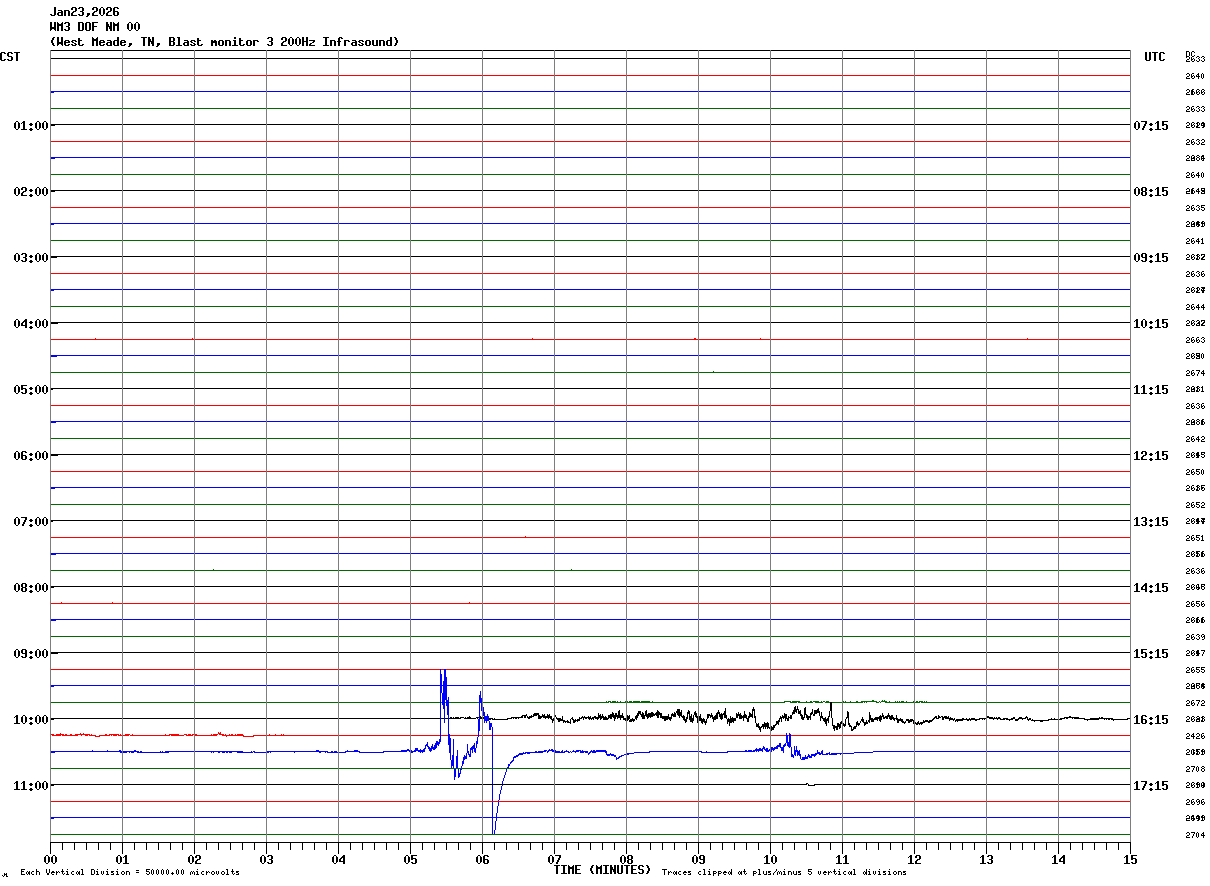Image resolution: width=1210 pixels, height=886 pixels.
Task: Click DC value 2674
Action: 1195,373
